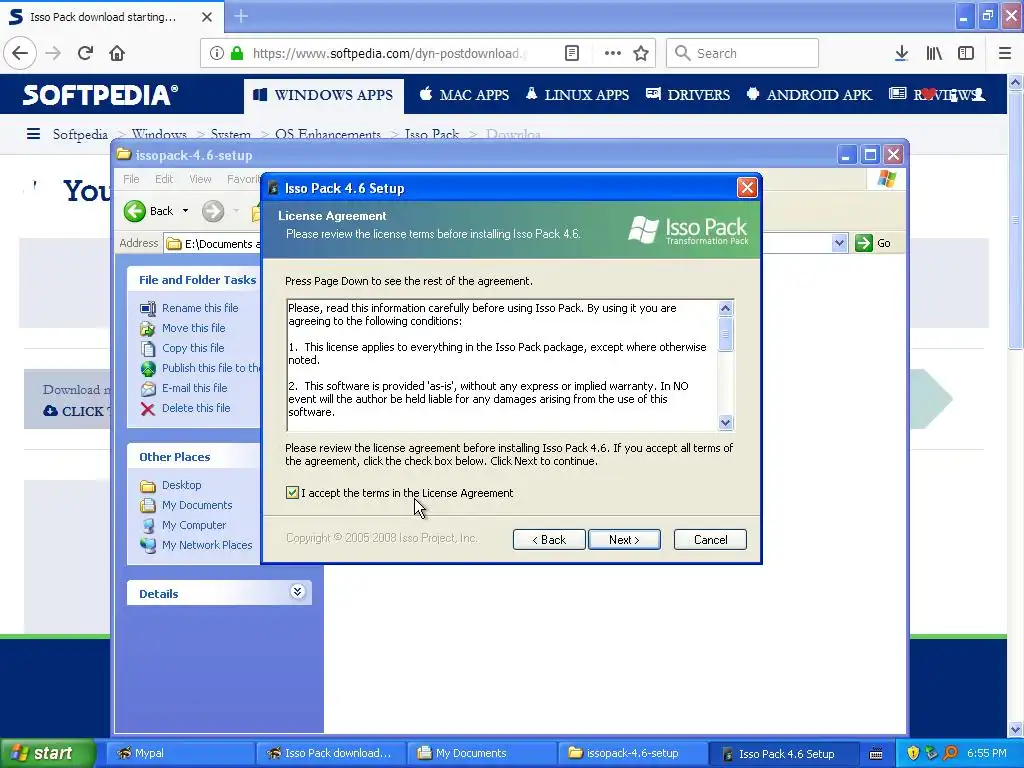Click the magnifier tray icon

(950, 753)
